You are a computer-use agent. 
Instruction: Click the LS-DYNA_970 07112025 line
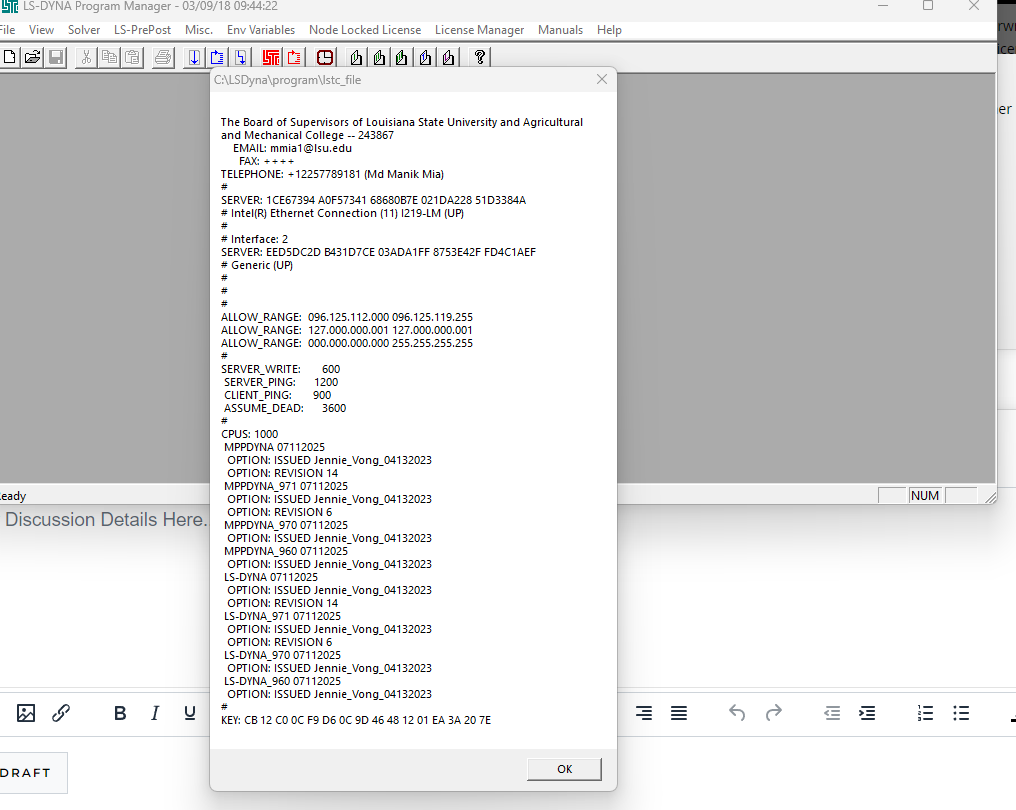(283, 655)
